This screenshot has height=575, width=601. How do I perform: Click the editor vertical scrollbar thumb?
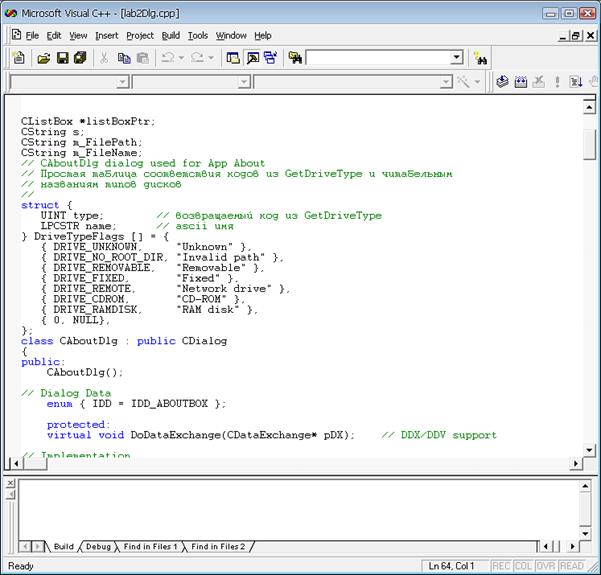(589, 144)
